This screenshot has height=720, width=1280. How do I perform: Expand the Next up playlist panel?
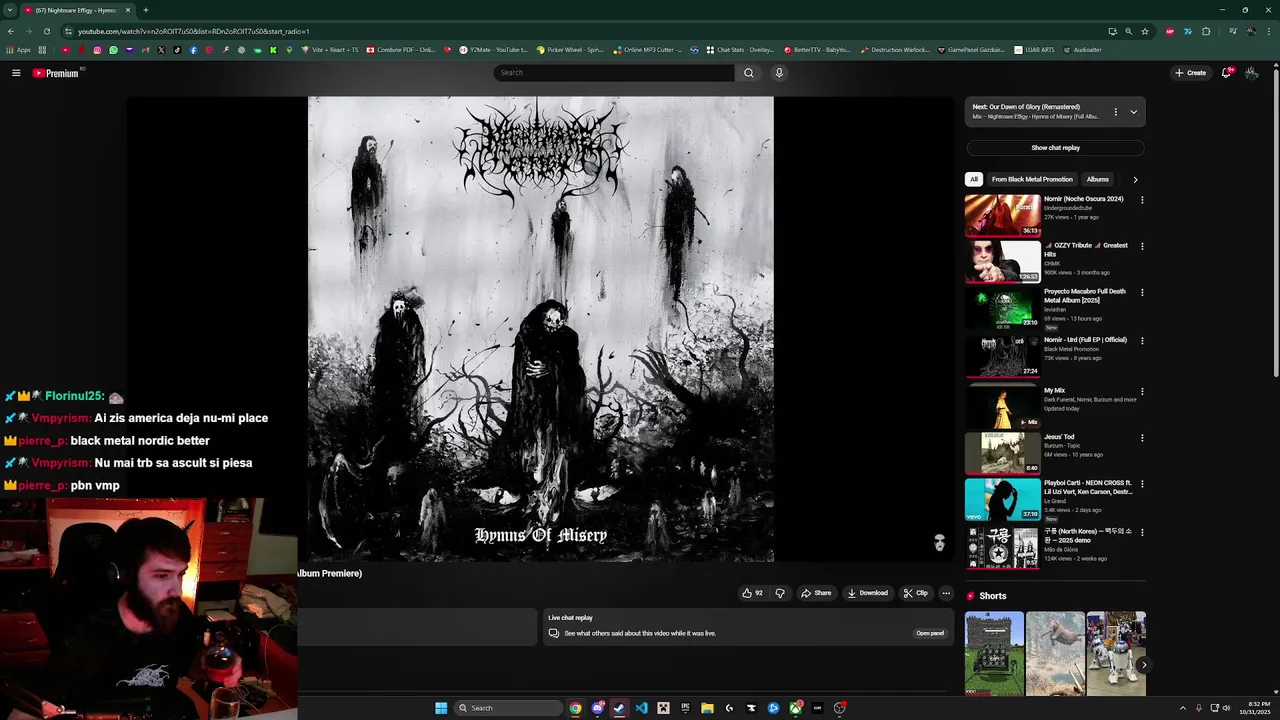click(x=1133, y=112)
